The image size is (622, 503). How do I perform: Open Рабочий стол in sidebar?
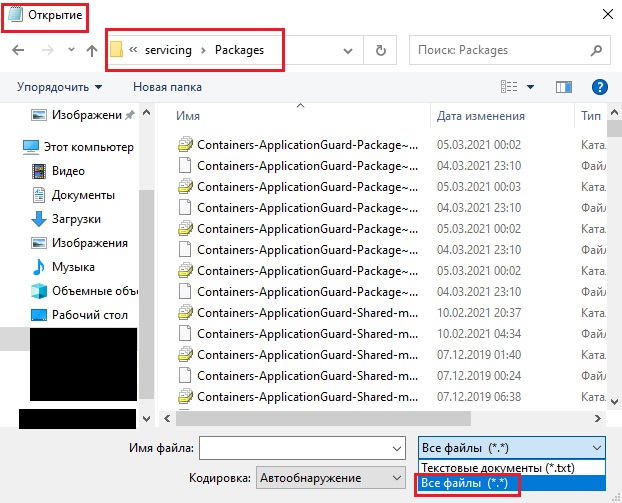coord(80,315)
